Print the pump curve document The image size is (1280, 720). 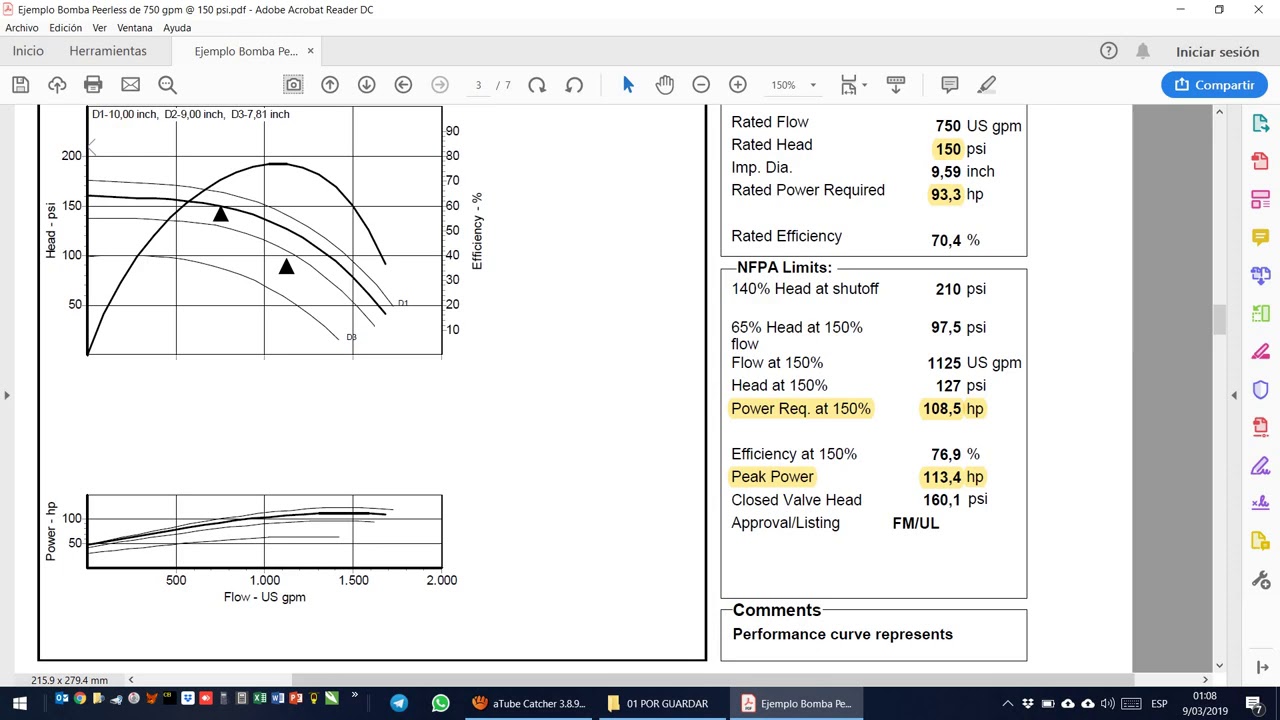tap(93, 85)
